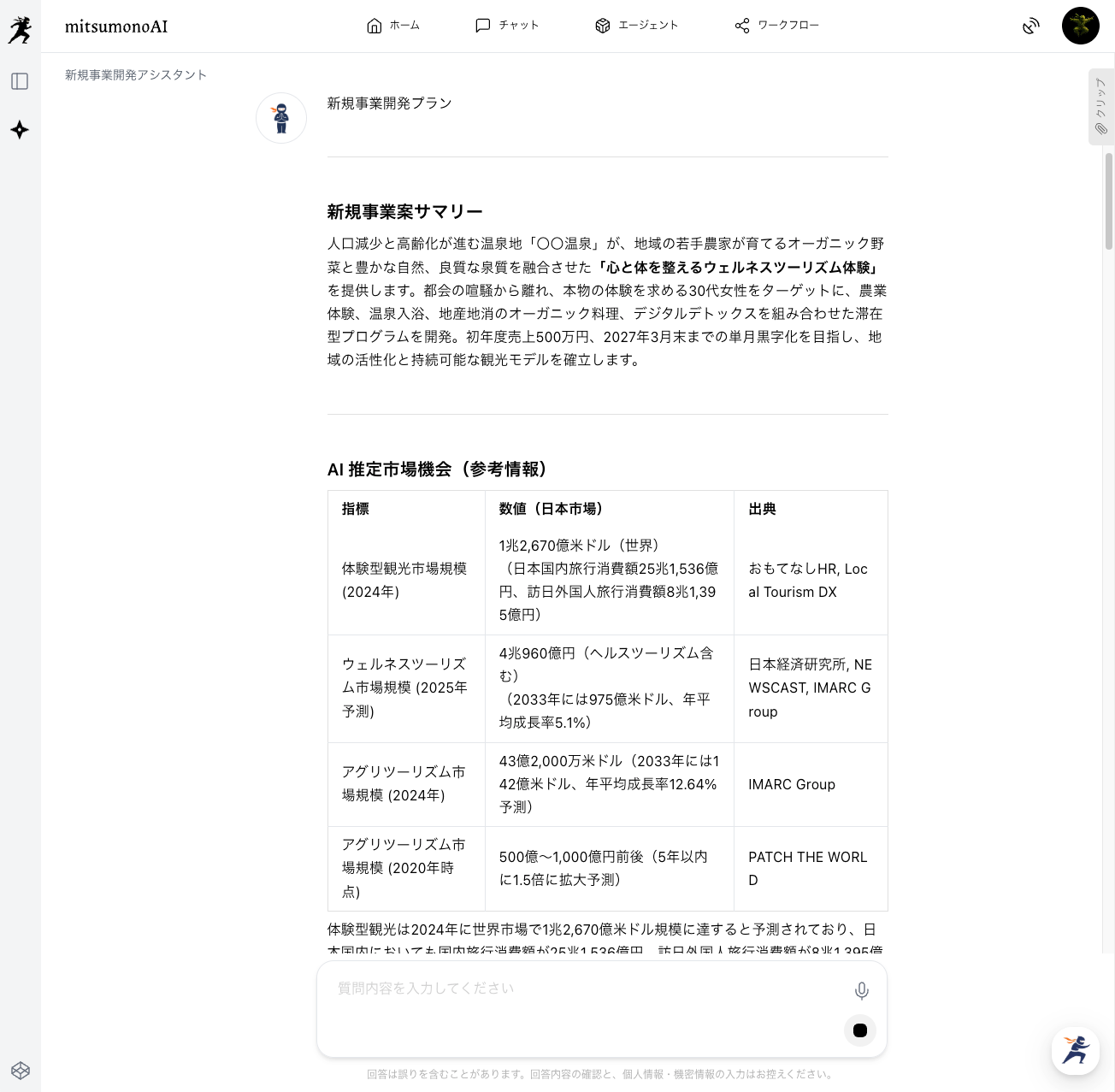Open the floating ninja assistant button
The height and width of the screenshot is (1092, 1115).
[x=1075, y=1050]
